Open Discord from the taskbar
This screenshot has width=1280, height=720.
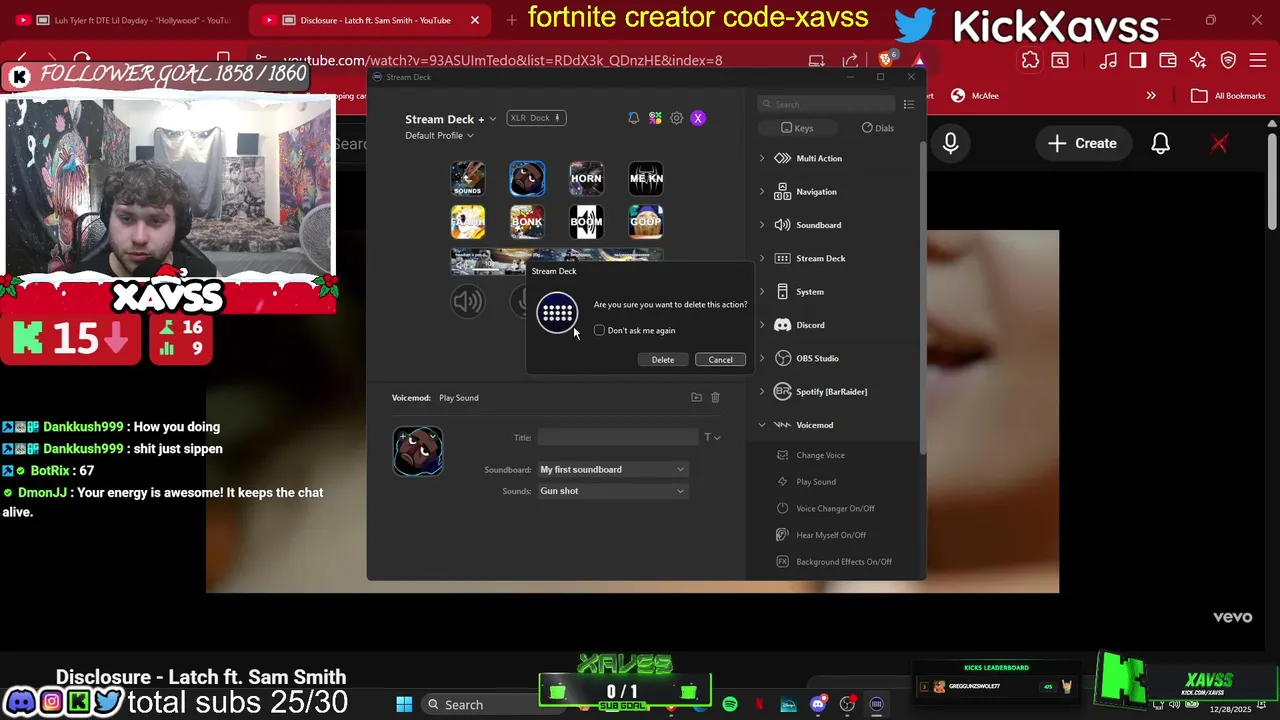(818, 705)
